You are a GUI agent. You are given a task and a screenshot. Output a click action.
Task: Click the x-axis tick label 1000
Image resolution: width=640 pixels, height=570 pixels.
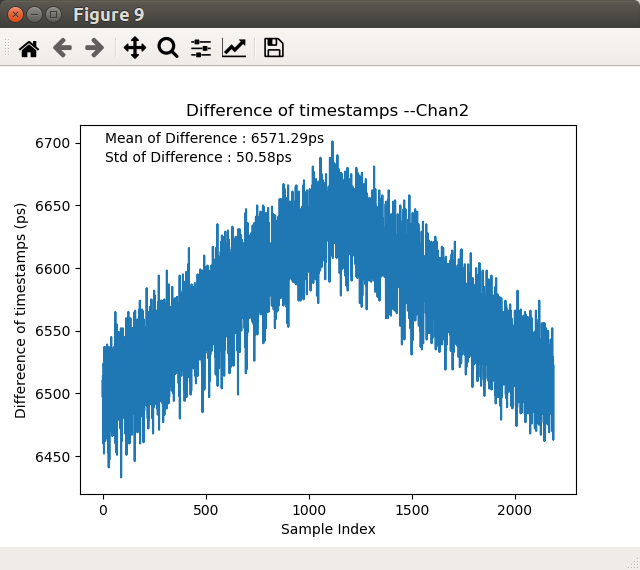coord(309,510)
